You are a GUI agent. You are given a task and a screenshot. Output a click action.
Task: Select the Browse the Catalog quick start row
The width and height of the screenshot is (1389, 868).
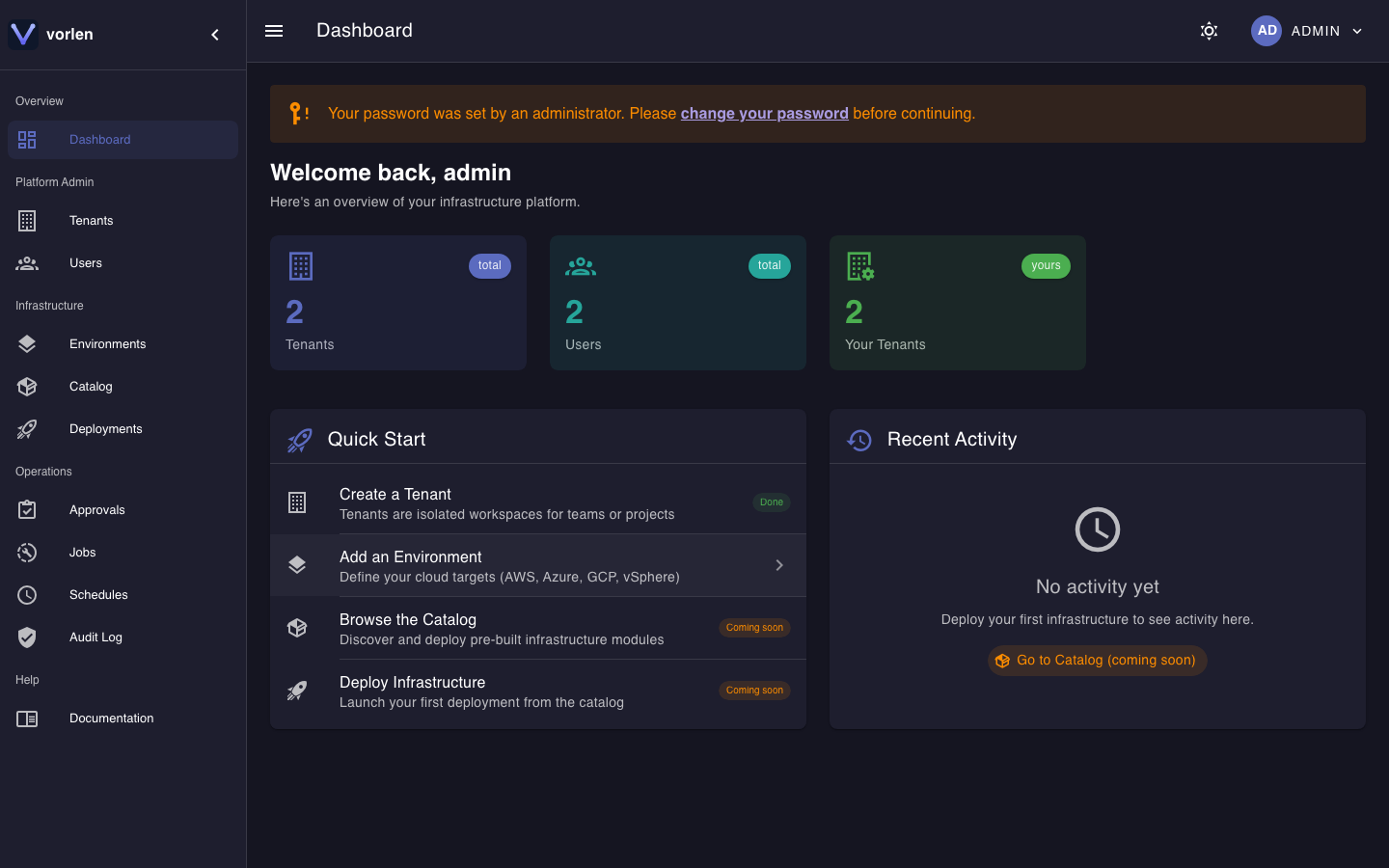point(538,629)
